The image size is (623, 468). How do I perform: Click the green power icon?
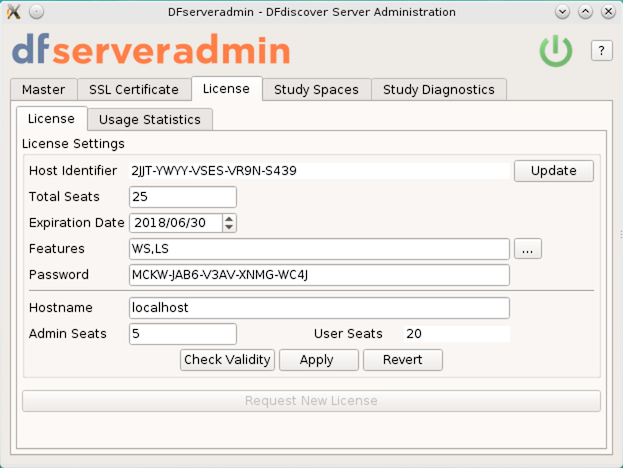[556, 51]
